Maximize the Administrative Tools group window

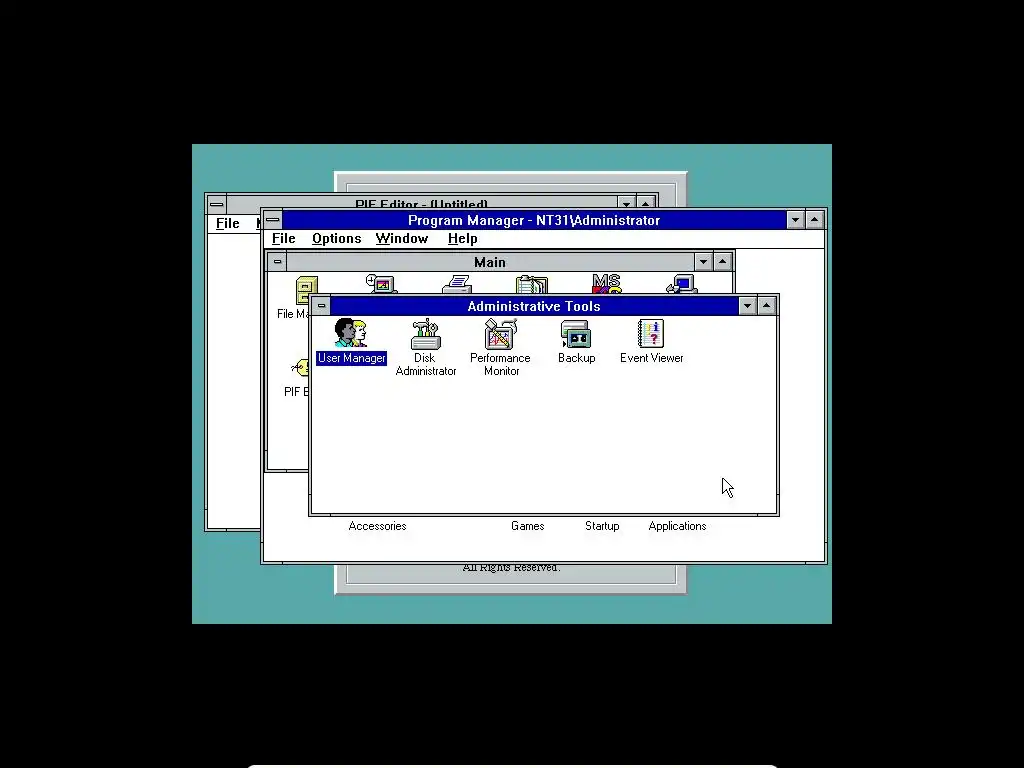[767, 306]
